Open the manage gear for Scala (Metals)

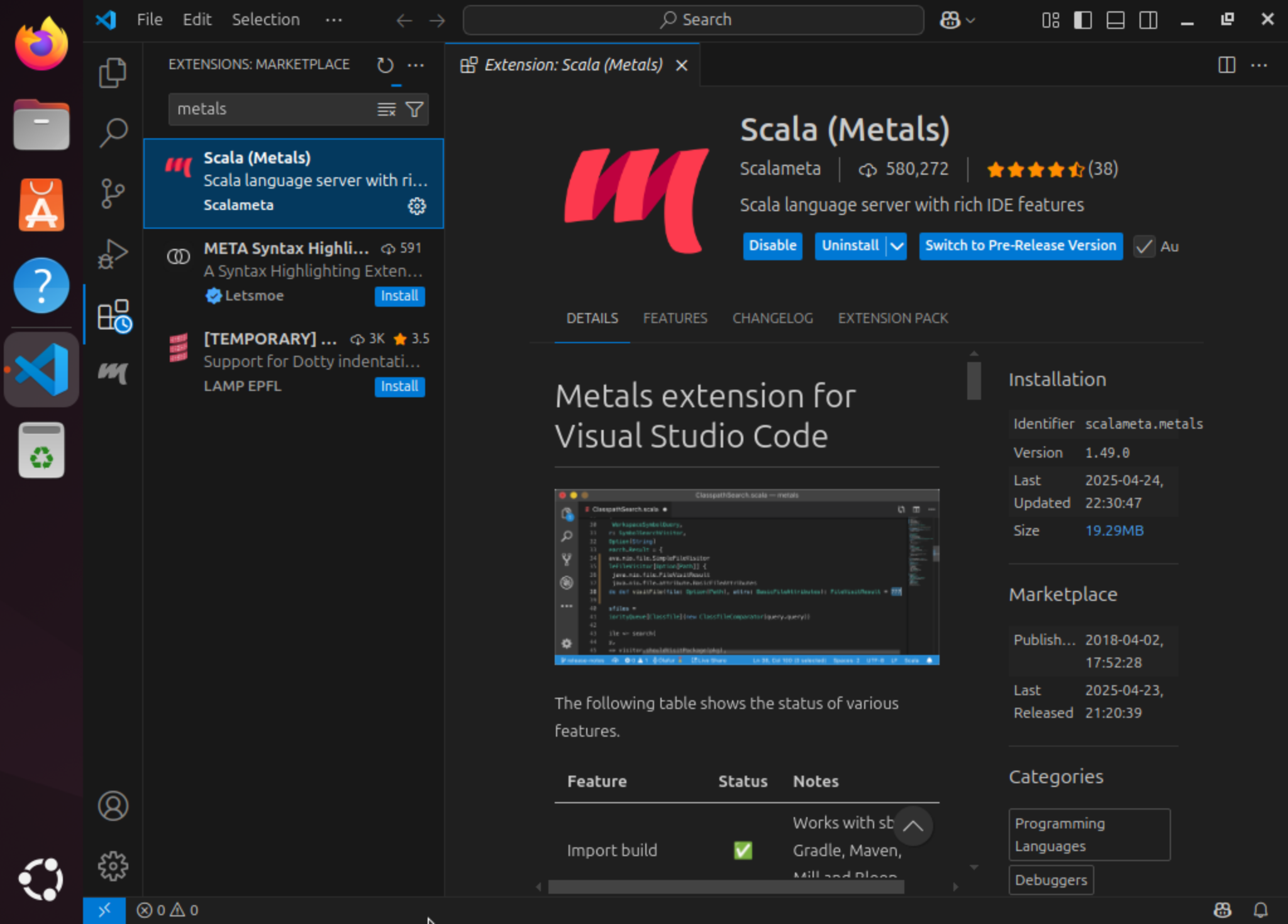pos(417,206)
